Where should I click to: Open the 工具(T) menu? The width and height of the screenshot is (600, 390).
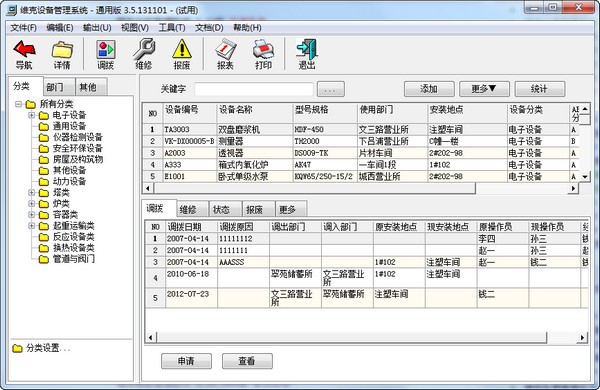click(x=172, y=28)
